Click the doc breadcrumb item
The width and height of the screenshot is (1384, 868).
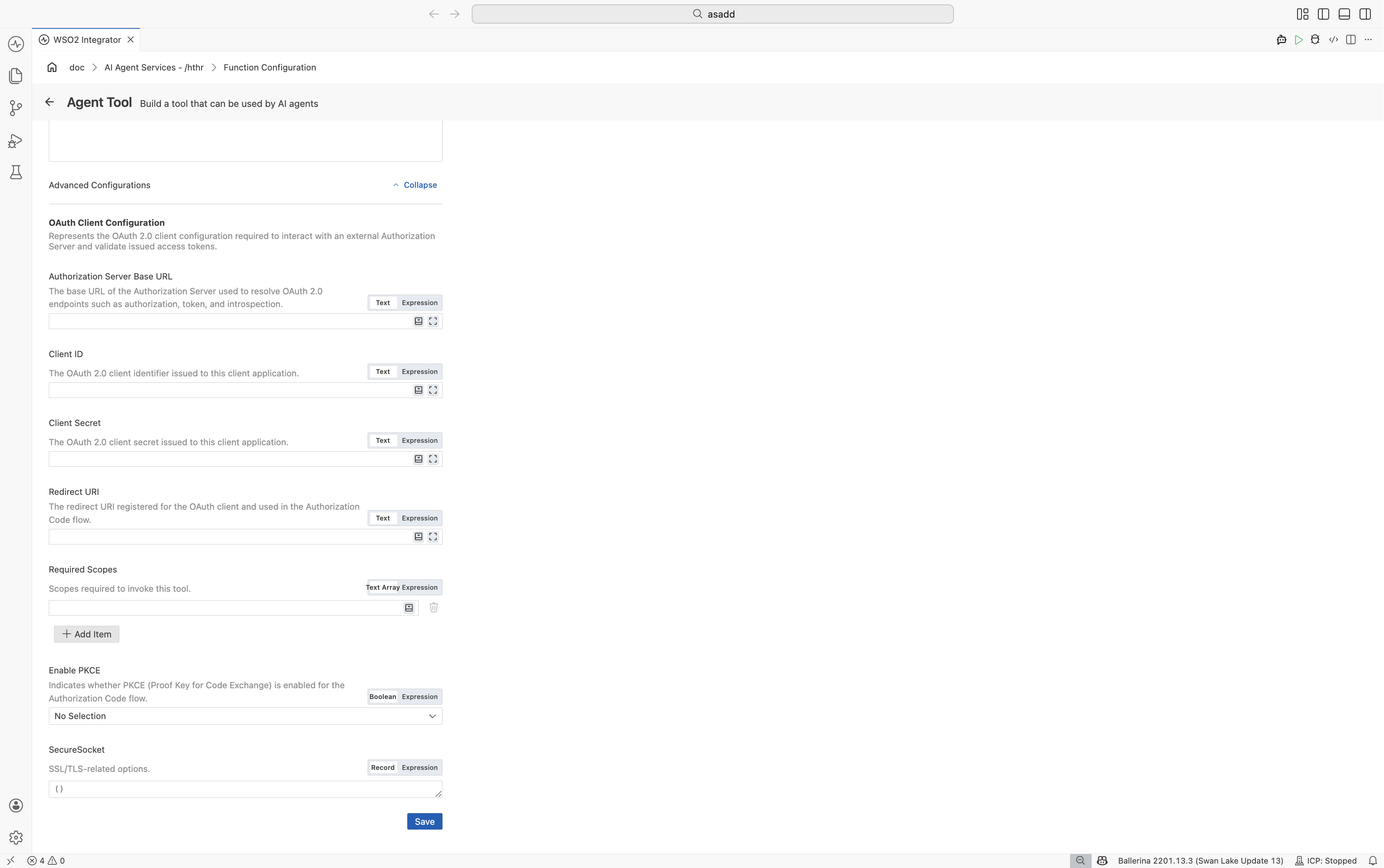77,67
